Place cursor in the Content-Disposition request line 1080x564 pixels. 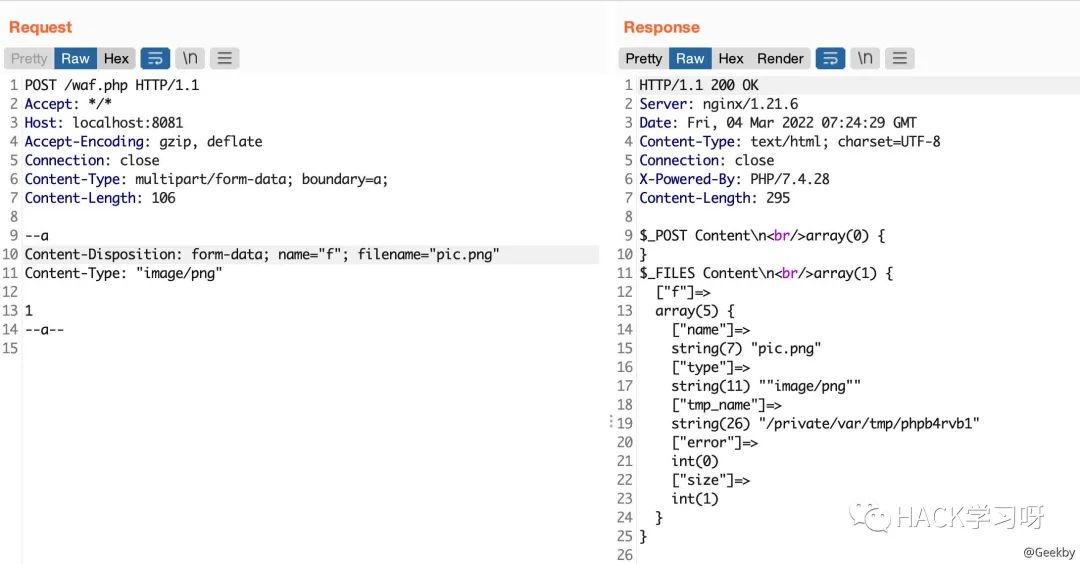coord(262,254)
